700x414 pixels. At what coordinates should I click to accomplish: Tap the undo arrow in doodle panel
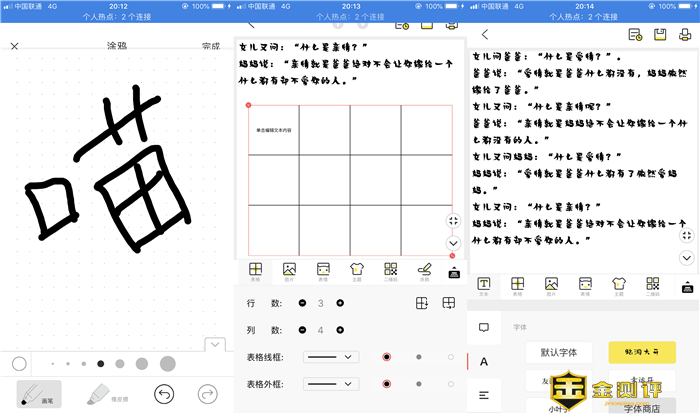click(165, 393)
